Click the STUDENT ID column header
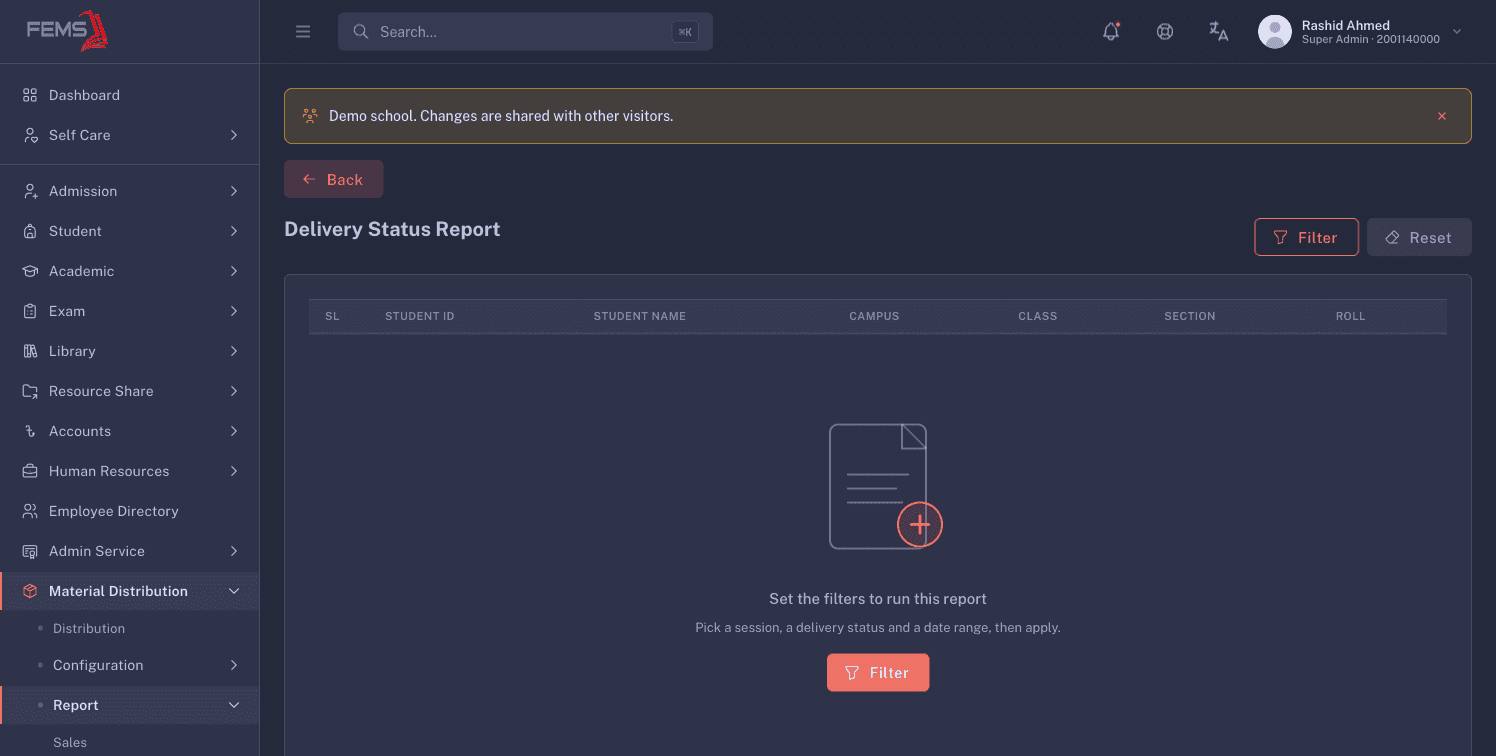Image resolution: width=1496 pixels, height=756 pixels. (x=420, y=316)
